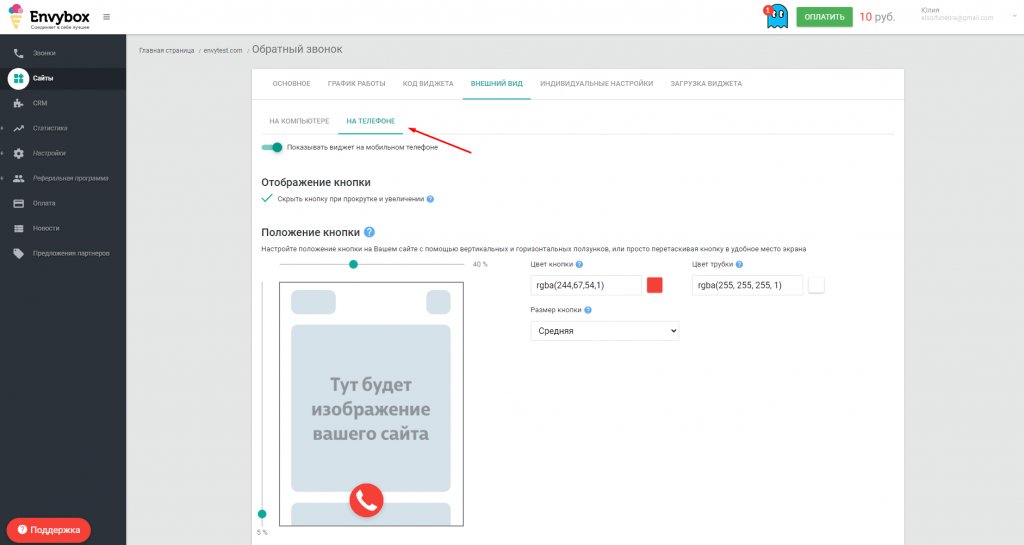Open the Настройки gear icon in sidebar
1024x545 pixels.
(19, 153)
